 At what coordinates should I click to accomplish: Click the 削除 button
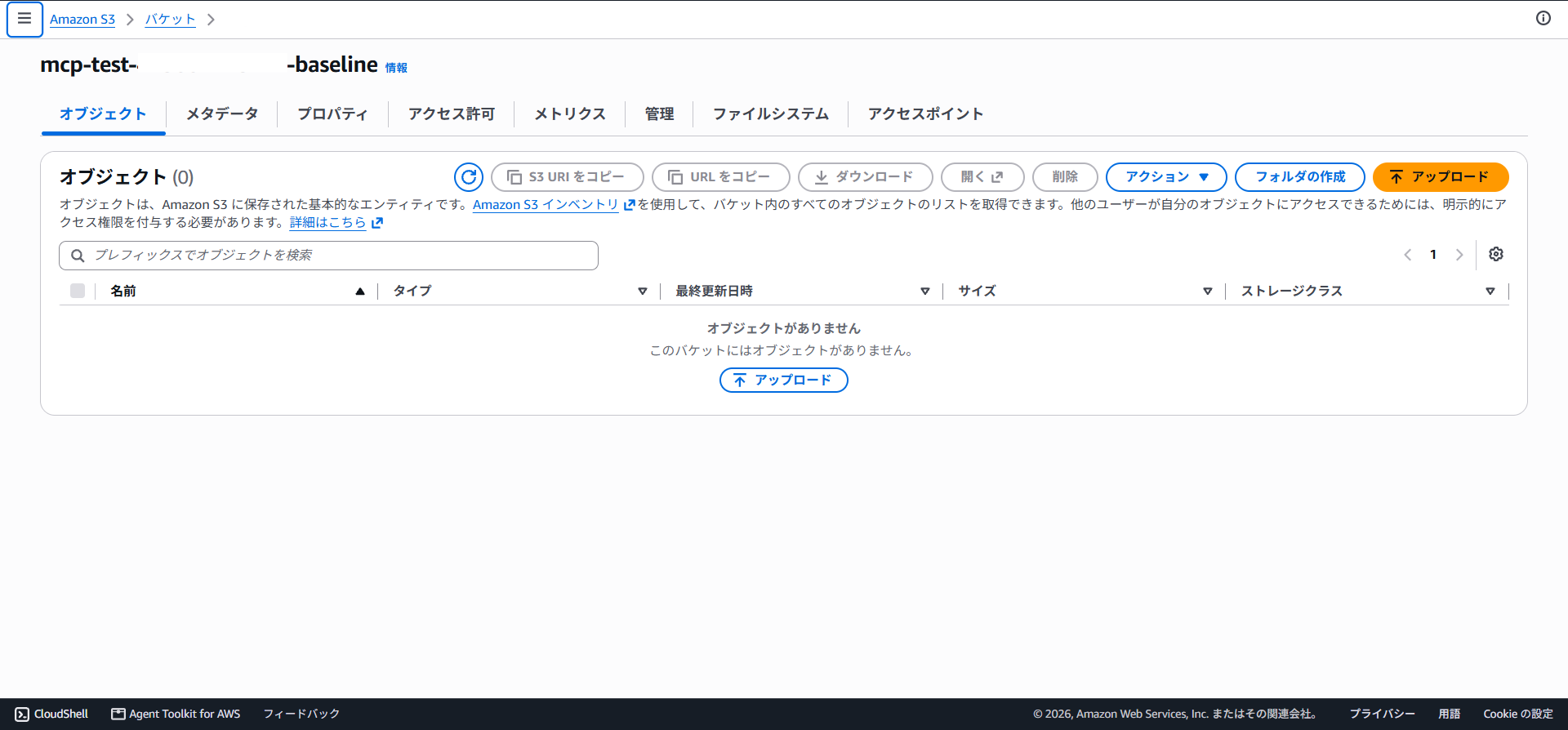pyautogui.click(x=1065, y=176)
